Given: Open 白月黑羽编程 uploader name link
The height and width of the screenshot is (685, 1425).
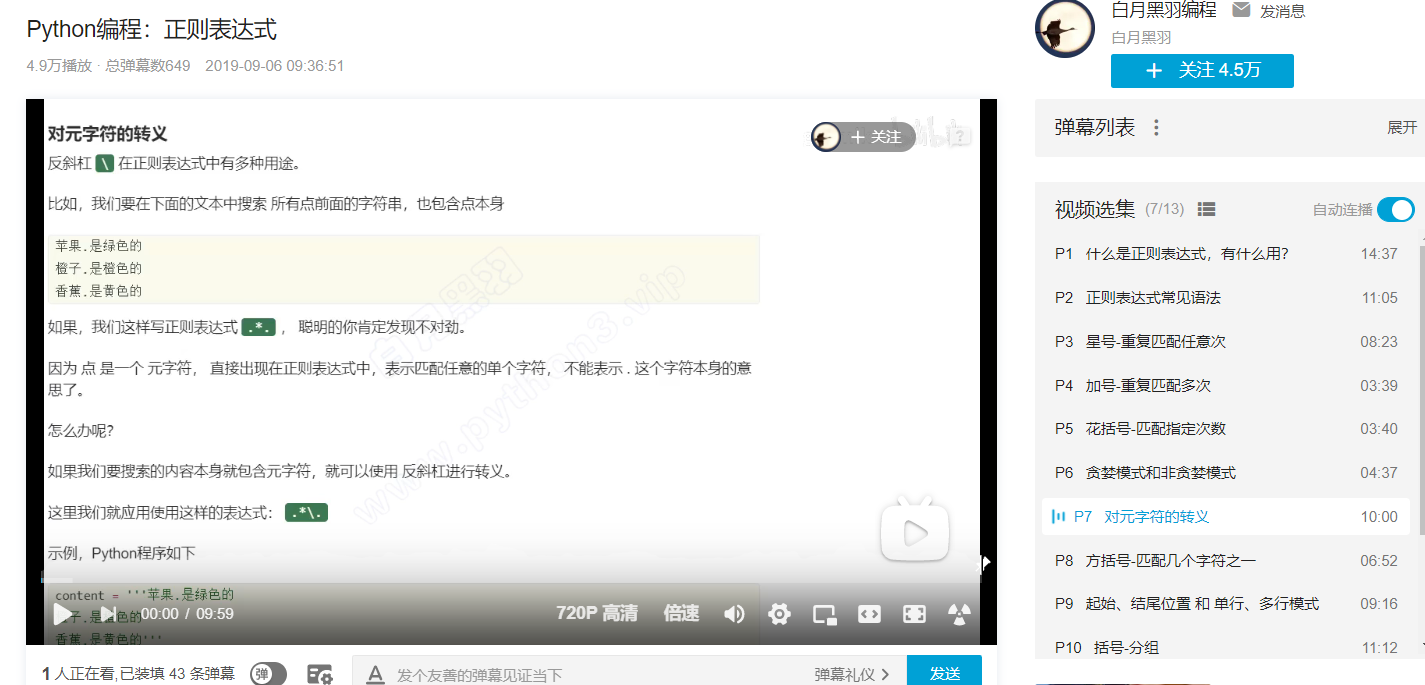Looking at the screenshot, I should click(x=1164, y=10).
